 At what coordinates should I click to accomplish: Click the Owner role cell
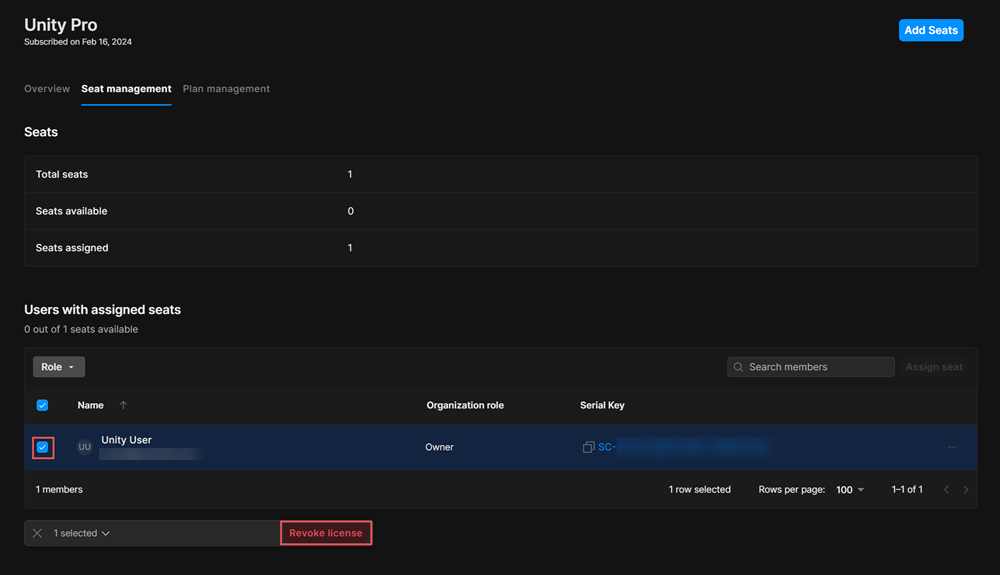coord(439,447)
